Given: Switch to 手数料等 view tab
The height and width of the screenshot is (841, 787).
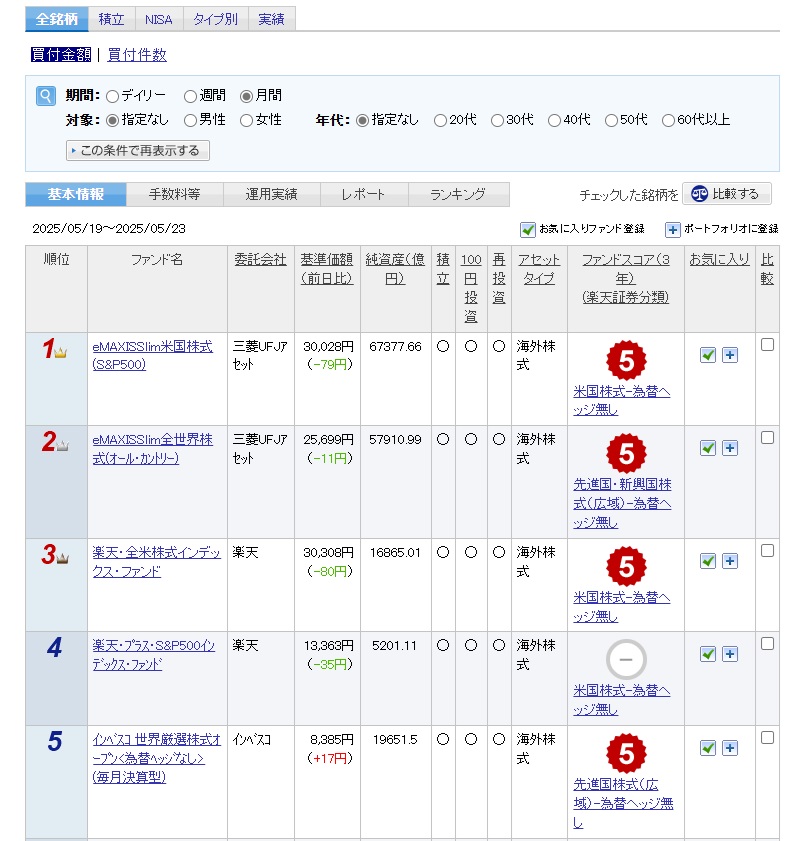Looking at the screenshot, I should (x=174, y=194).
